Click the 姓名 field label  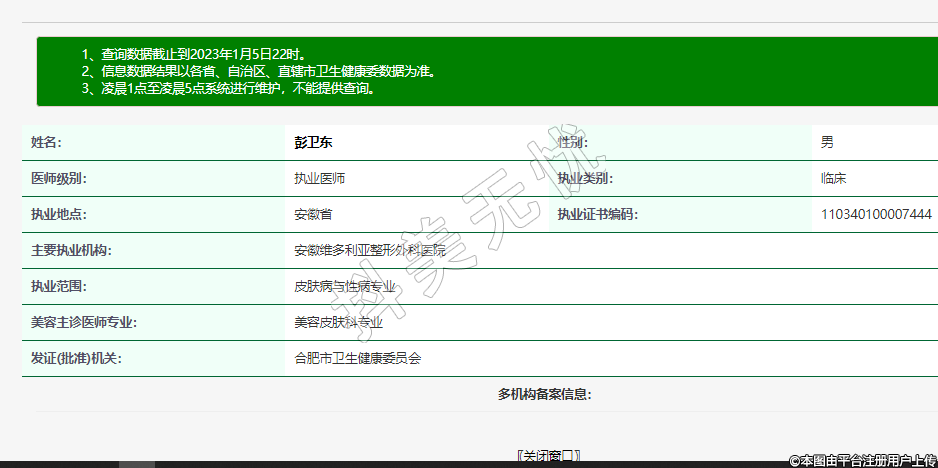(46, 142)
